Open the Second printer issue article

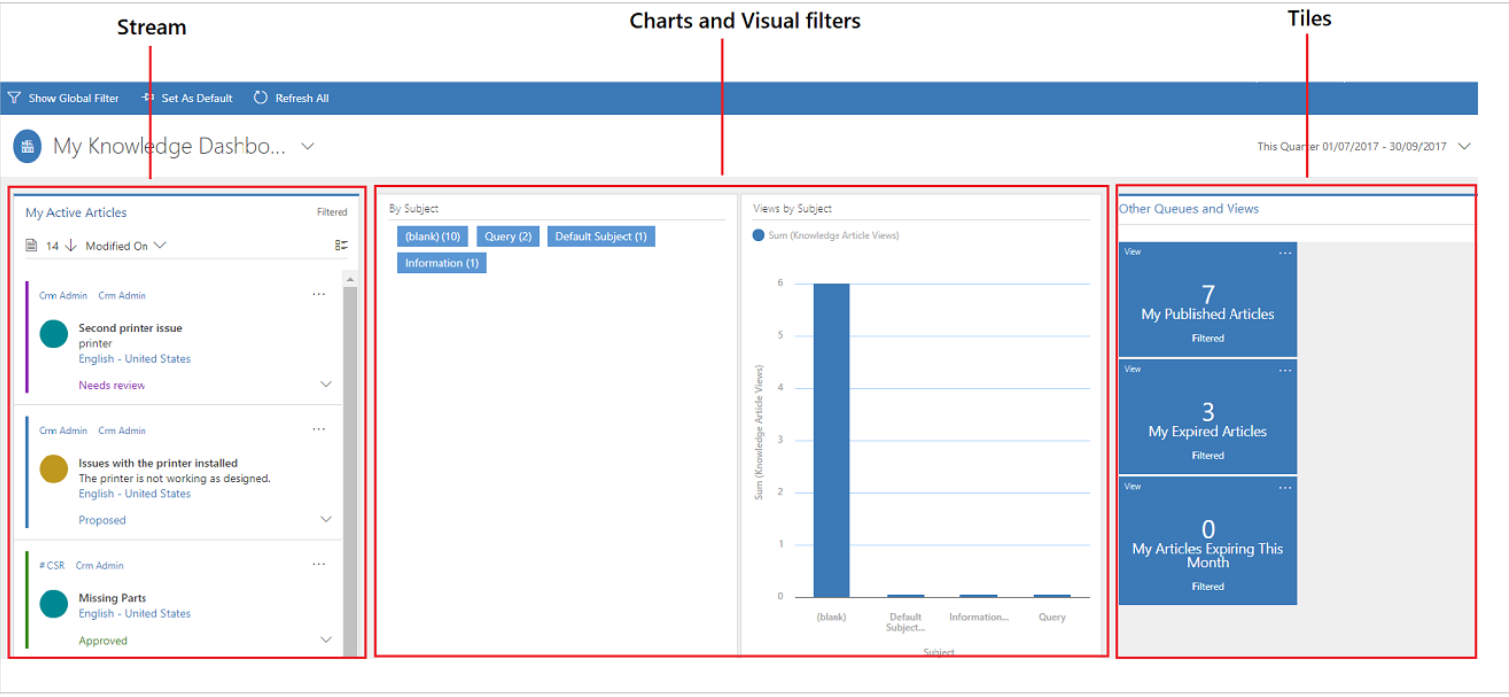130,328
